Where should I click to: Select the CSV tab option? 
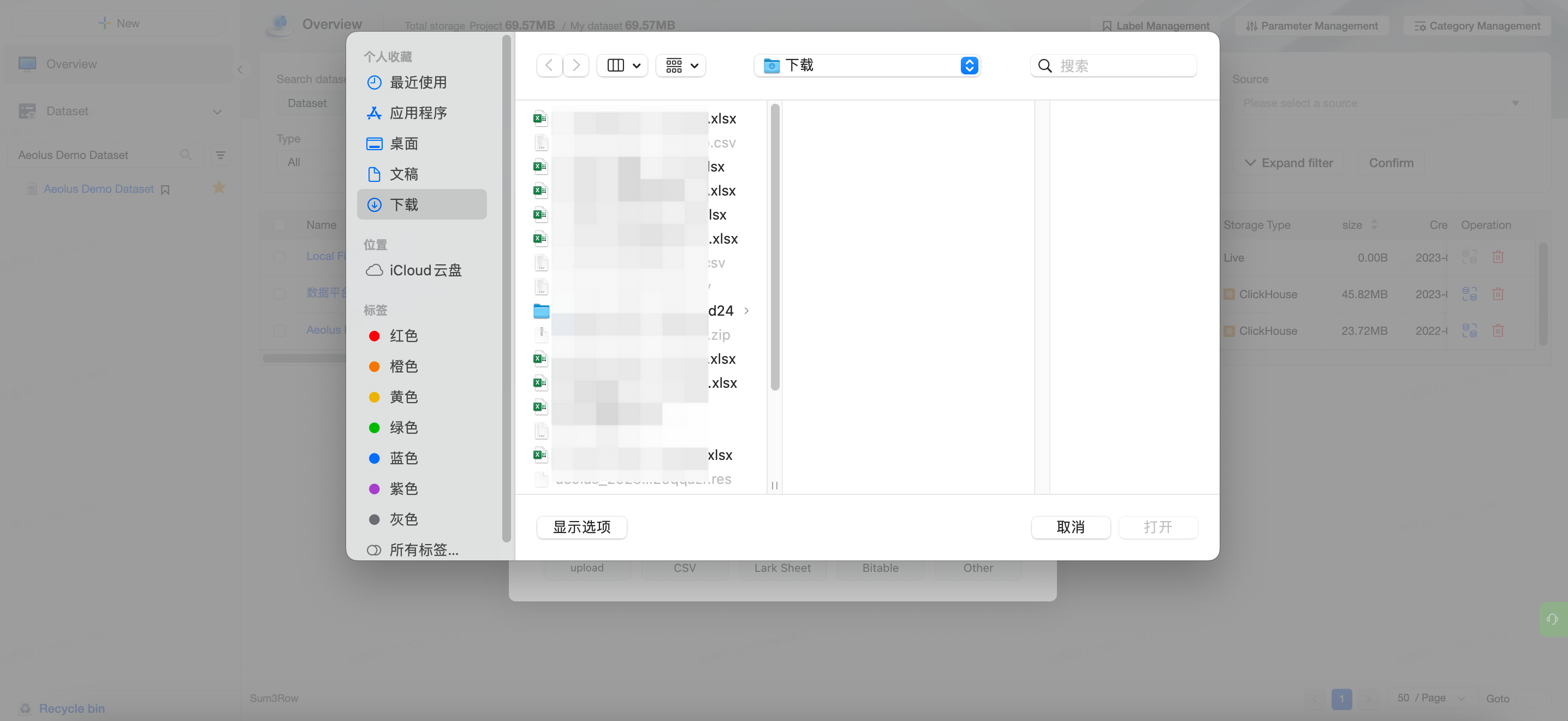(x=684, y=568)
